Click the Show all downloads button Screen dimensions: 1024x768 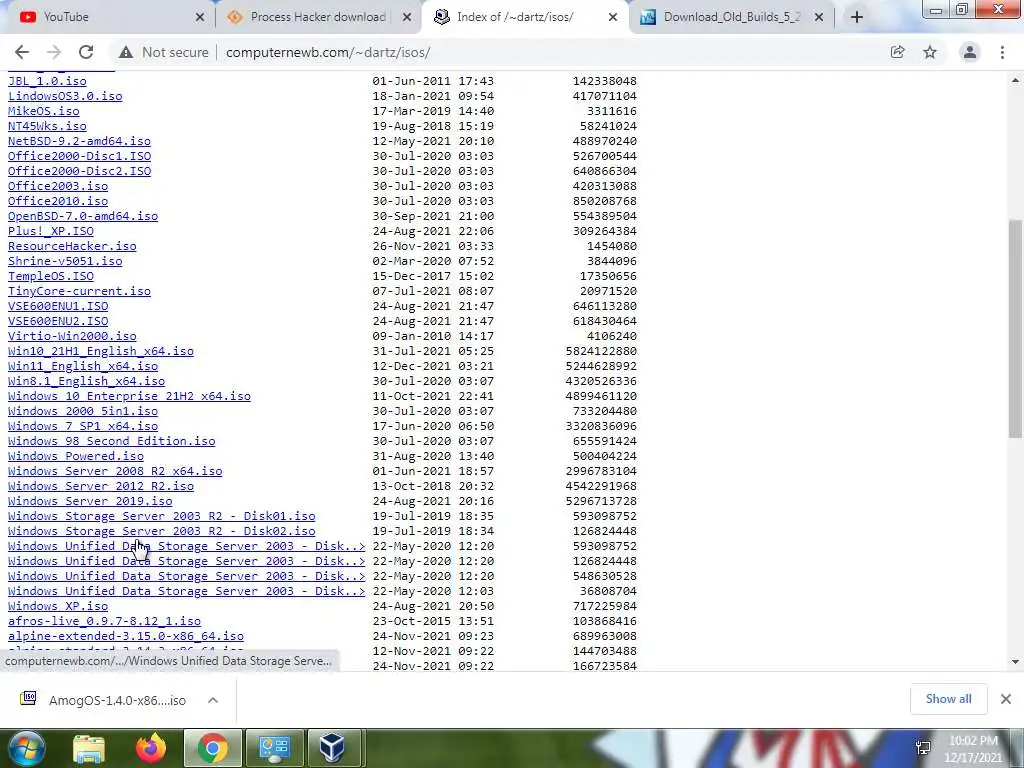(x=948, y=699)
